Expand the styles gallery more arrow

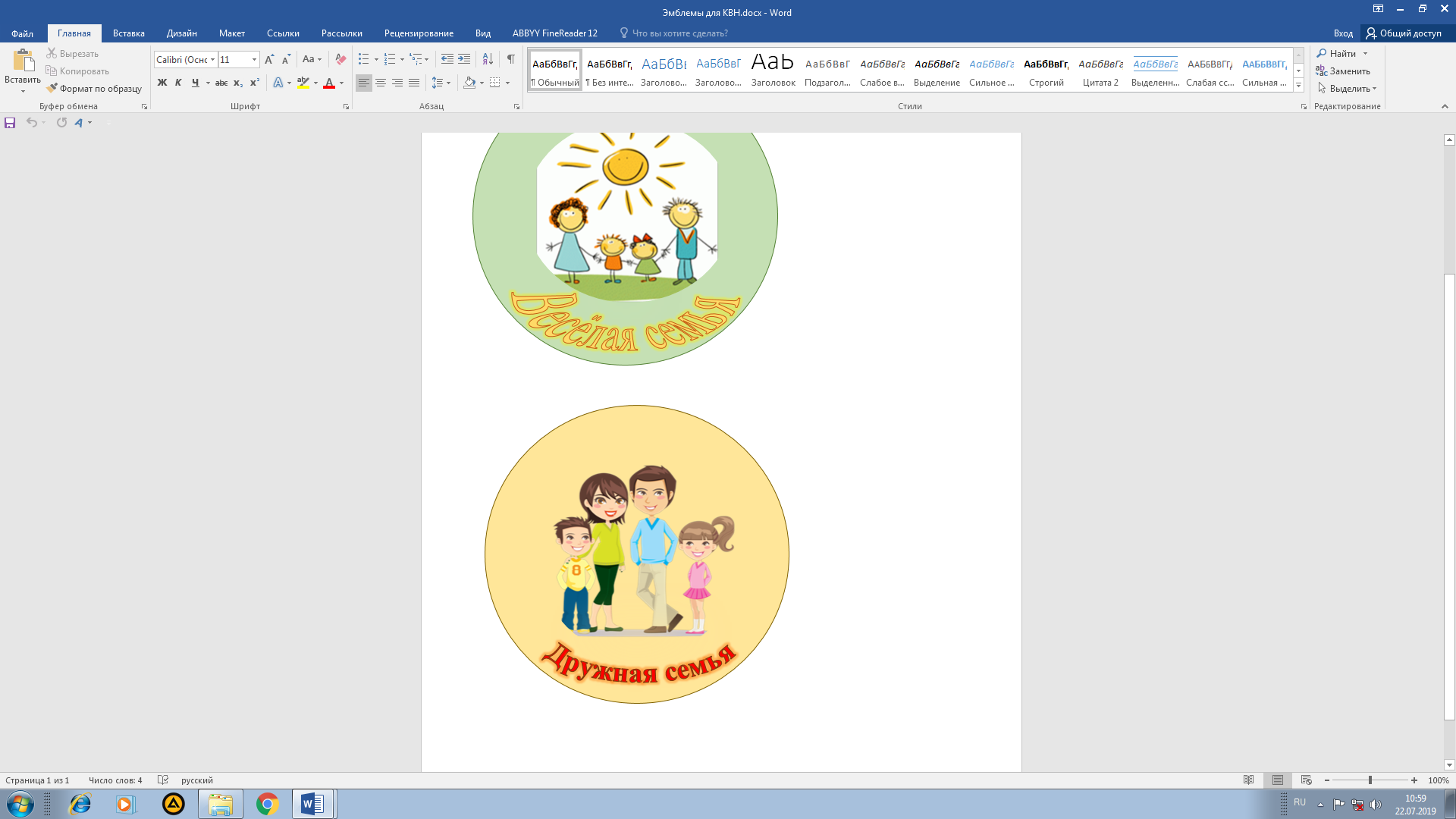(x=1298, y=86)
